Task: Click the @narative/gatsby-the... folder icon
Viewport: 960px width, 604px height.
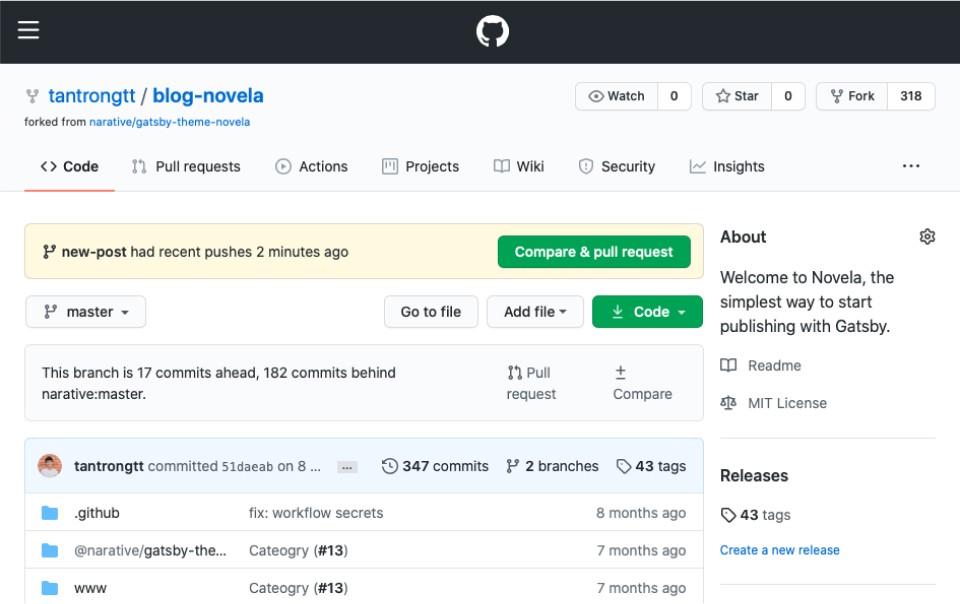Action: tap(50, 551)
